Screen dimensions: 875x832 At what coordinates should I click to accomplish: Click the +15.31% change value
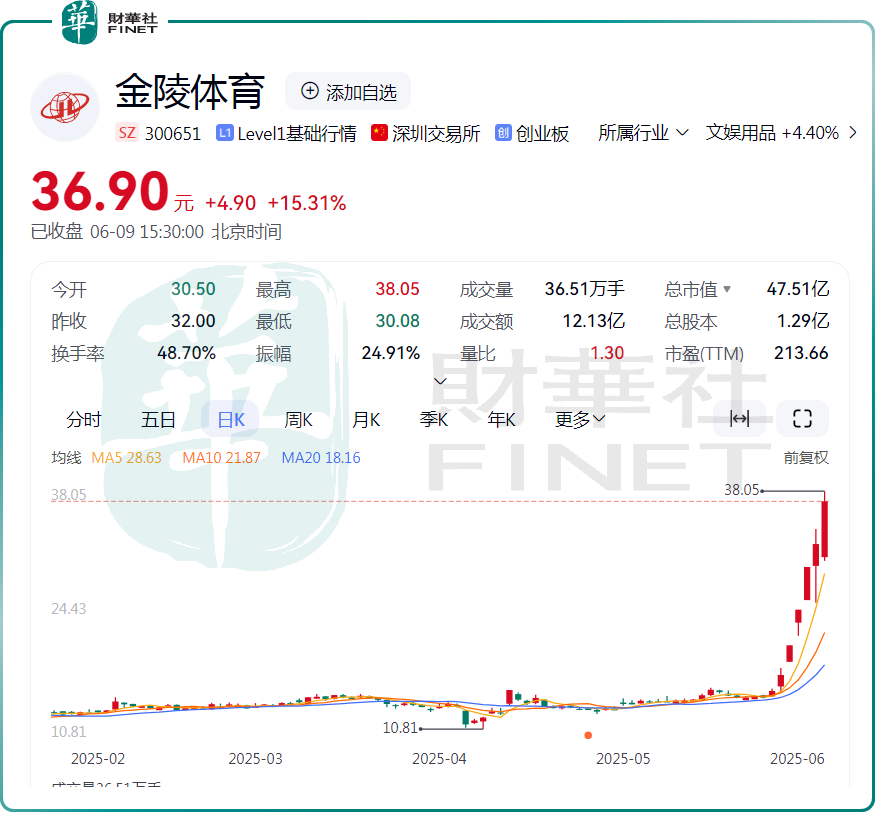coord(307,203)
